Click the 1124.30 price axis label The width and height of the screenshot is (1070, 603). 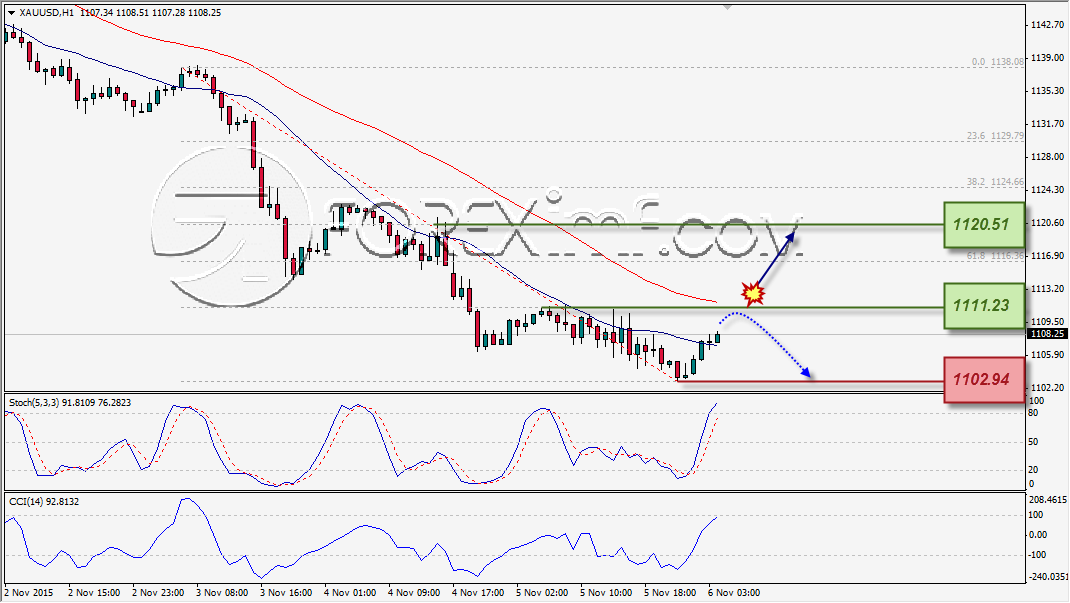point(1047,189)
